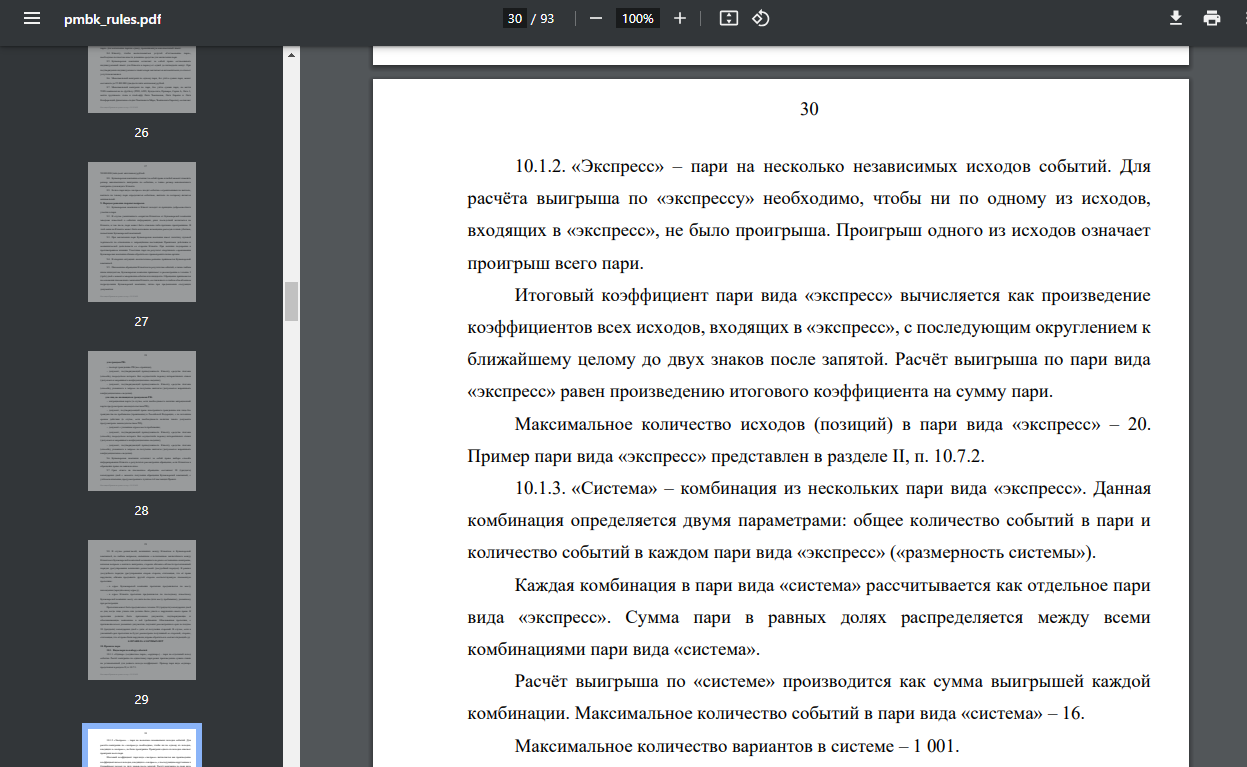
Task: Click the fit to page icon
Action: tap(729, 18)
